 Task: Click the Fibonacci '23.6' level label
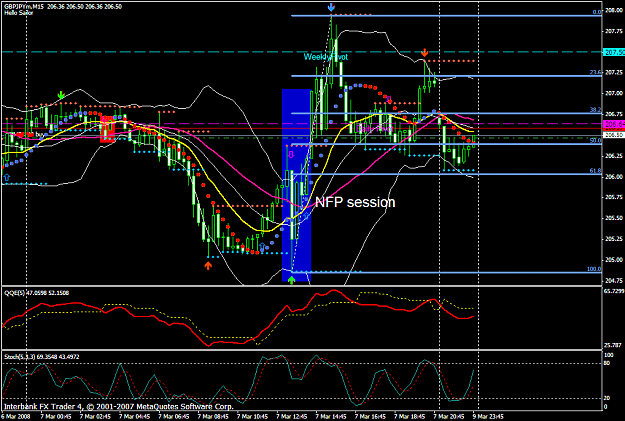596,72
